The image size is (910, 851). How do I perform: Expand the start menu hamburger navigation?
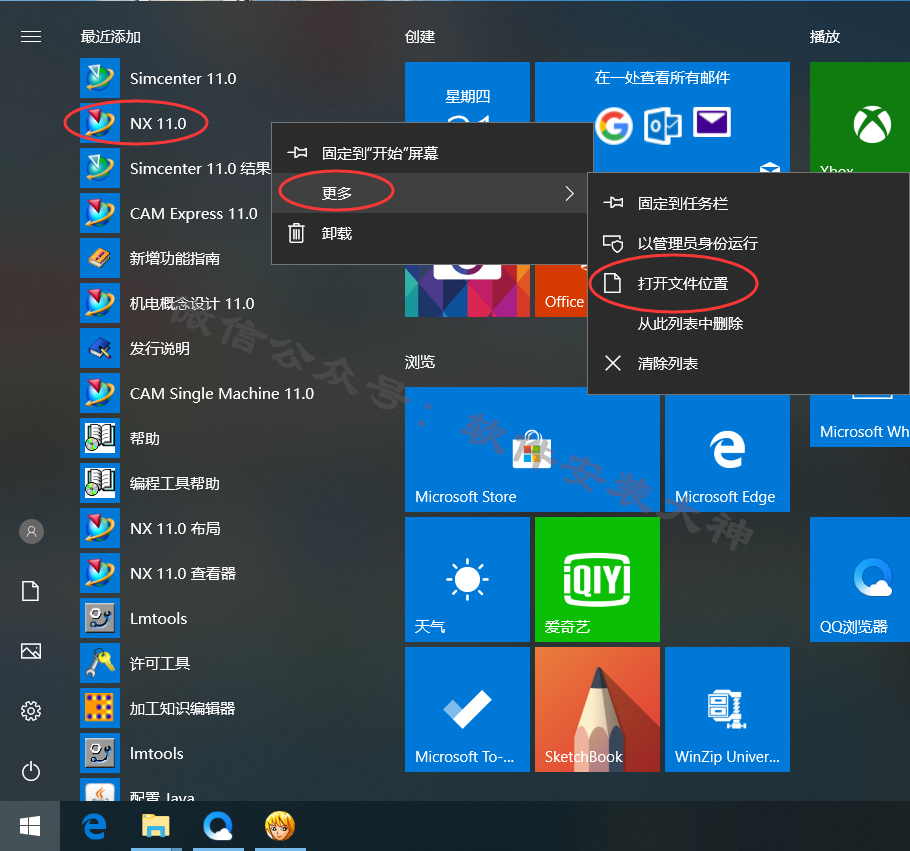point(31,37)
